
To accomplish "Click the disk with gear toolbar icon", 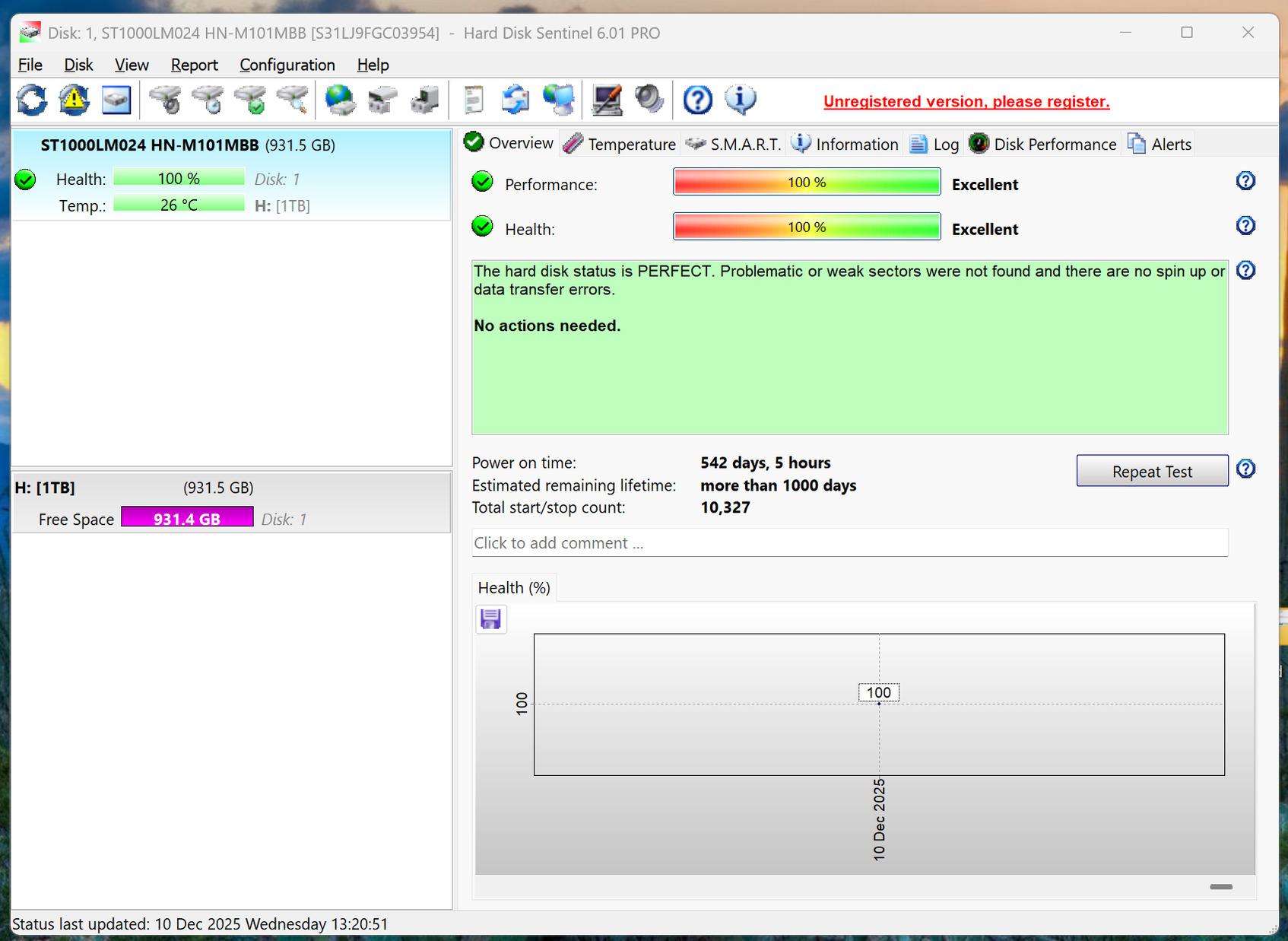I will pyautogui.click(x=165, y=100).
